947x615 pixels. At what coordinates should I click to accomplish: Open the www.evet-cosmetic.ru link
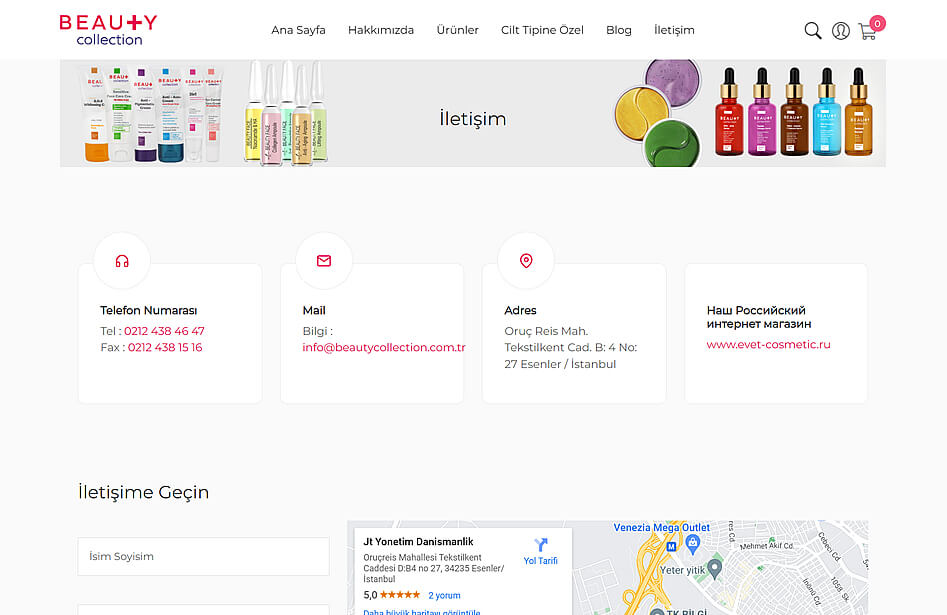[x=768, y=344]
